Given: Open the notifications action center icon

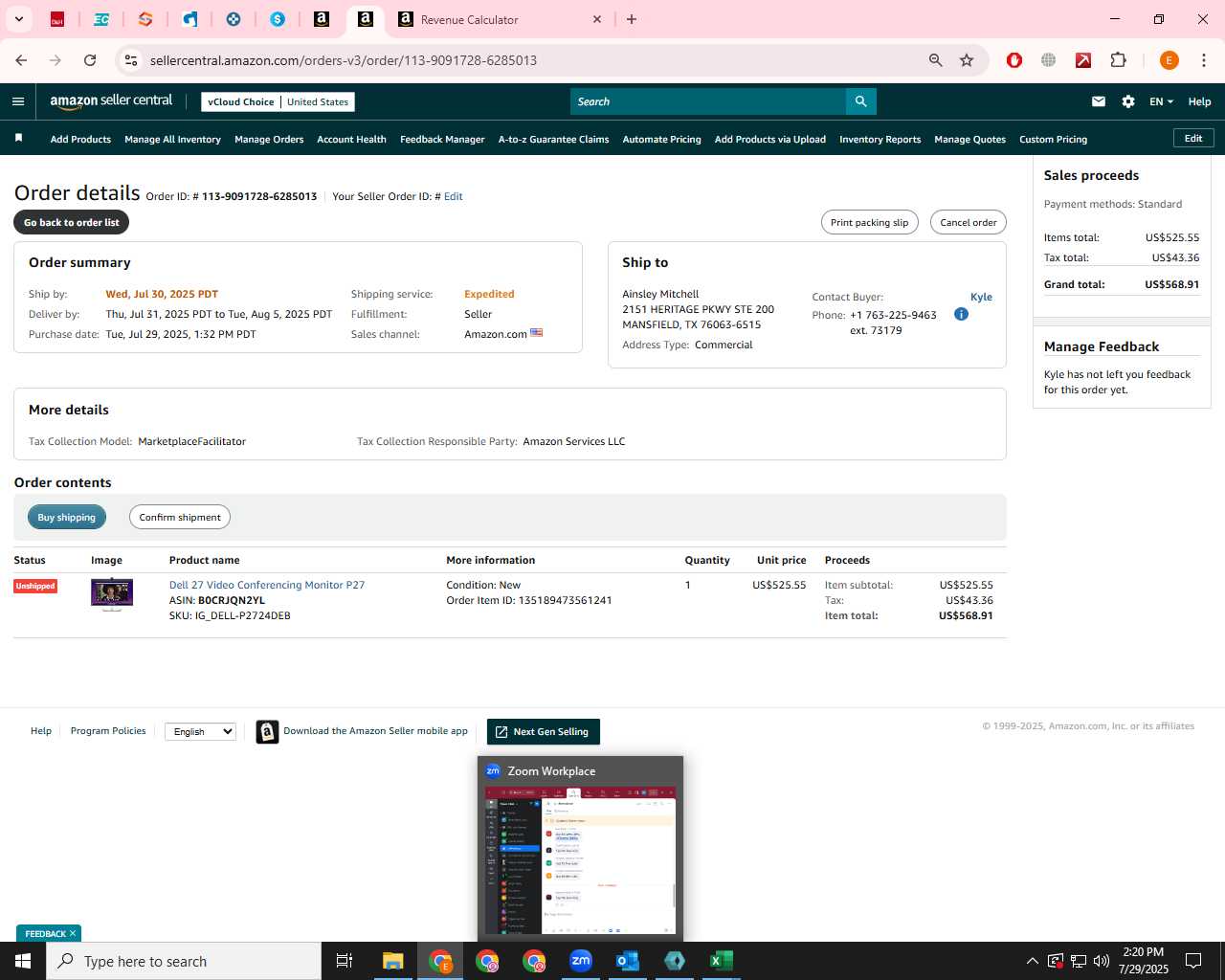Looking at the screenshot, I should [1193, 961].
